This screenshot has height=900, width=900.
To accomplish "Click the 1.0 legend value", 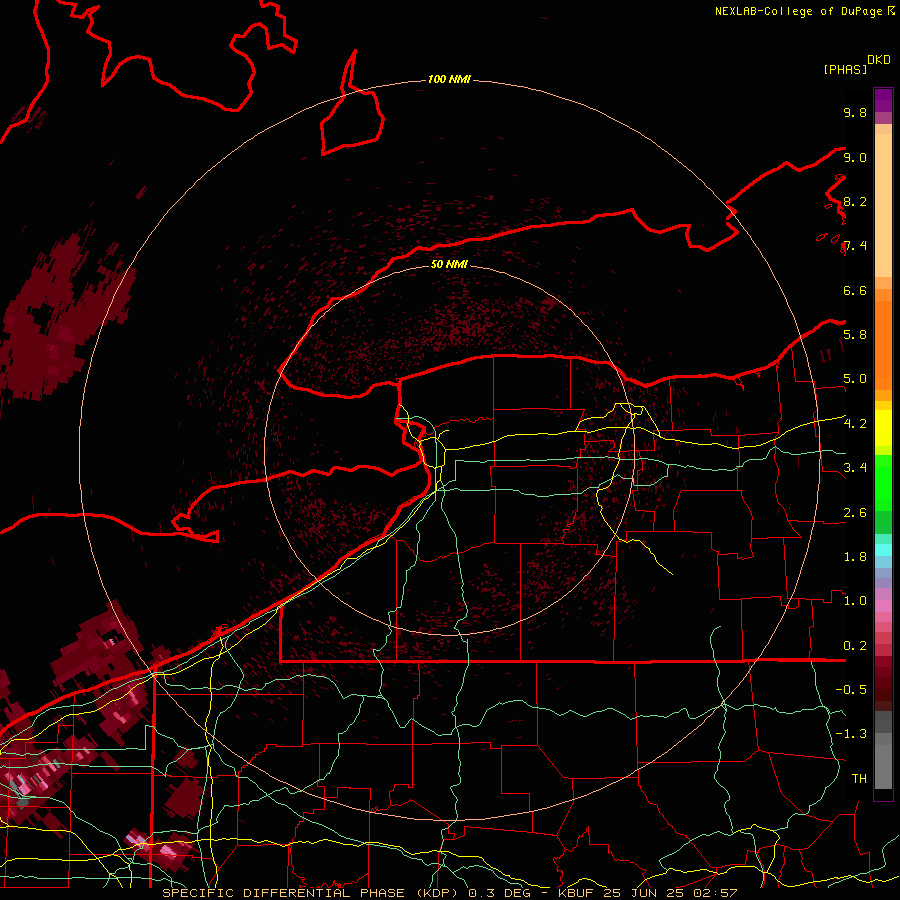I will point(855,601).
